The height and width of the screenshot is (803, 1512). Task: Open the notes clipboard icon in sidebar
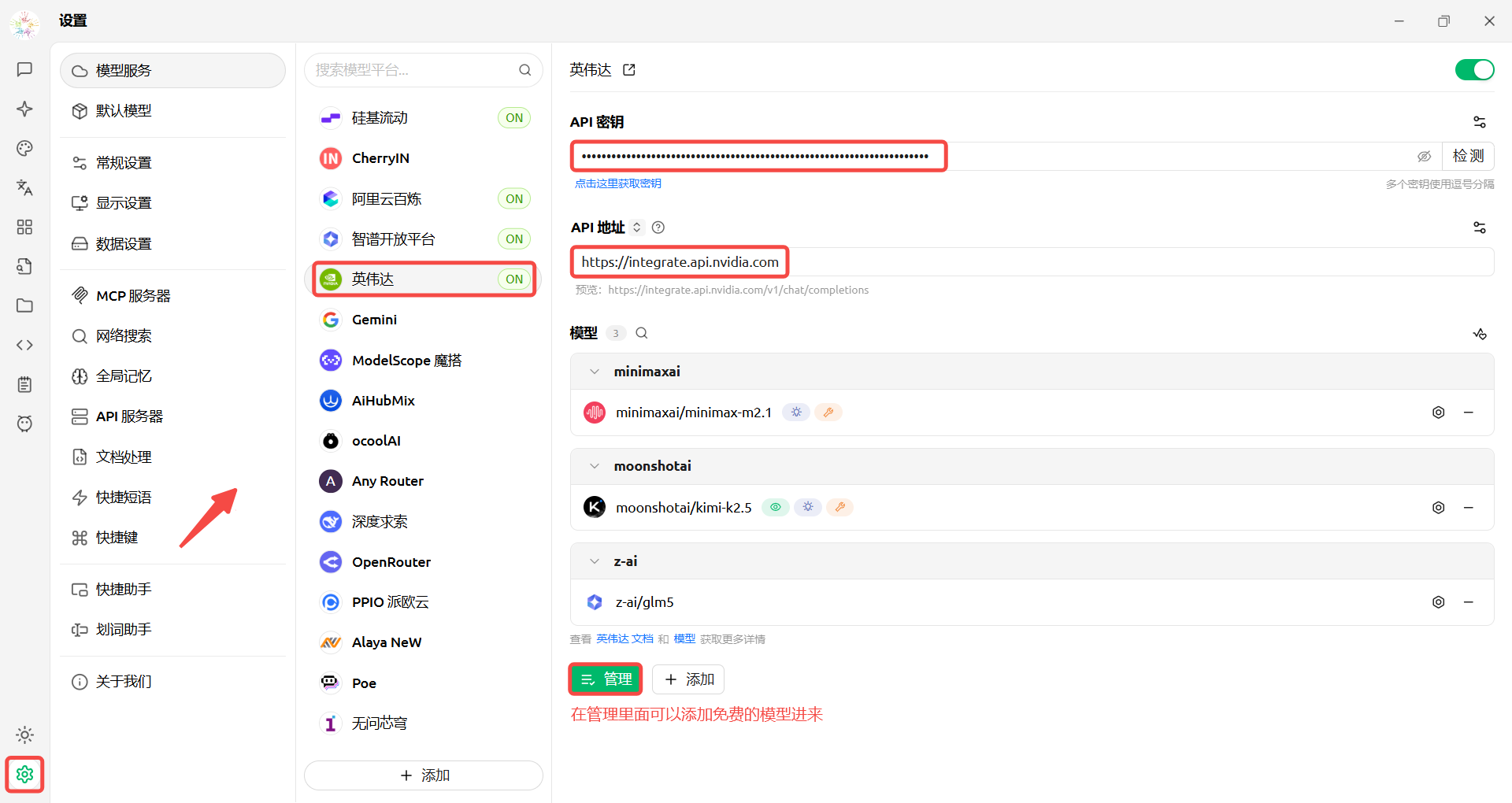click(24, 384)
